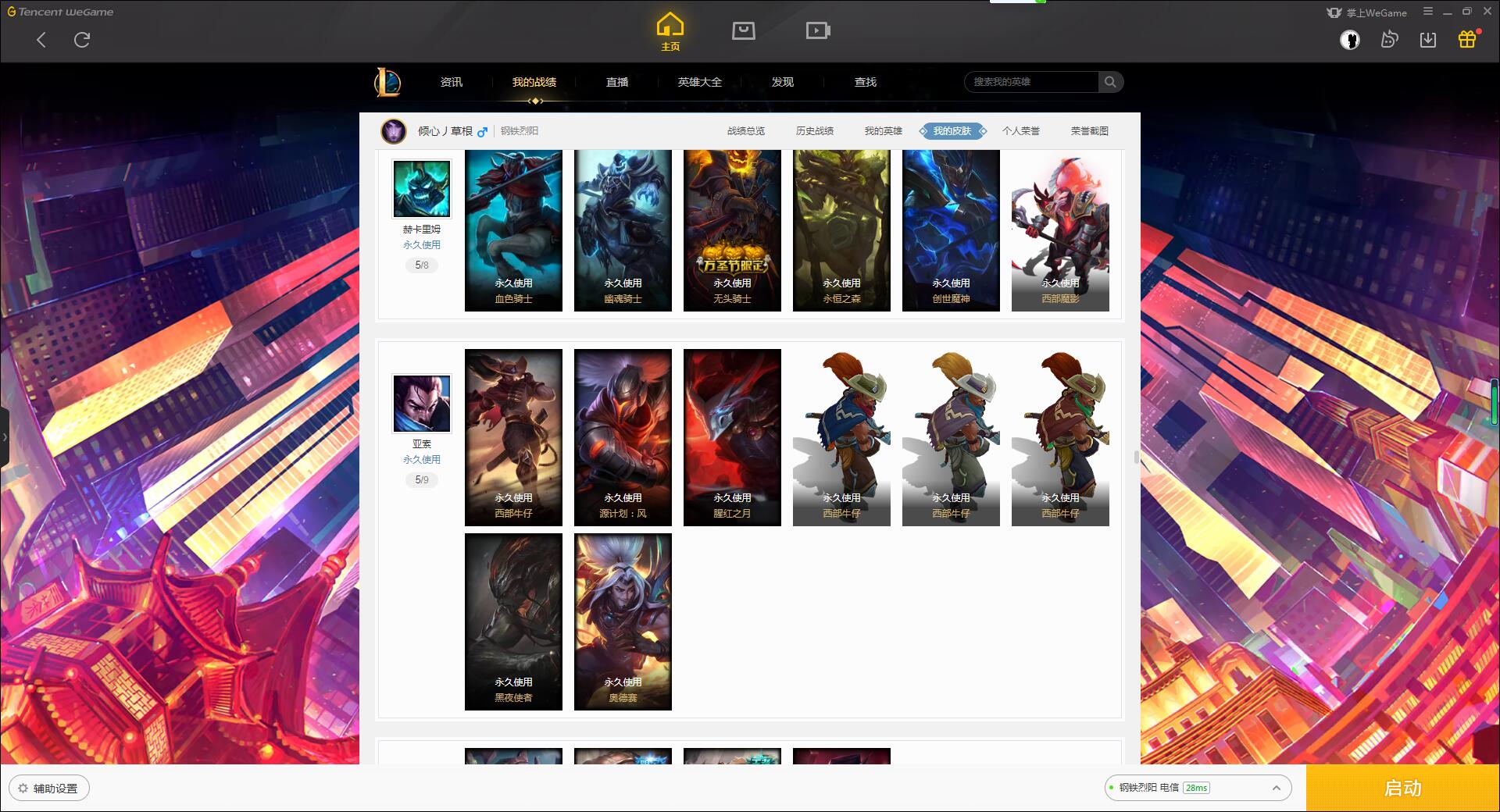Click the search magnifier button
This screenshot has height=812, width=1500.
1110,82
